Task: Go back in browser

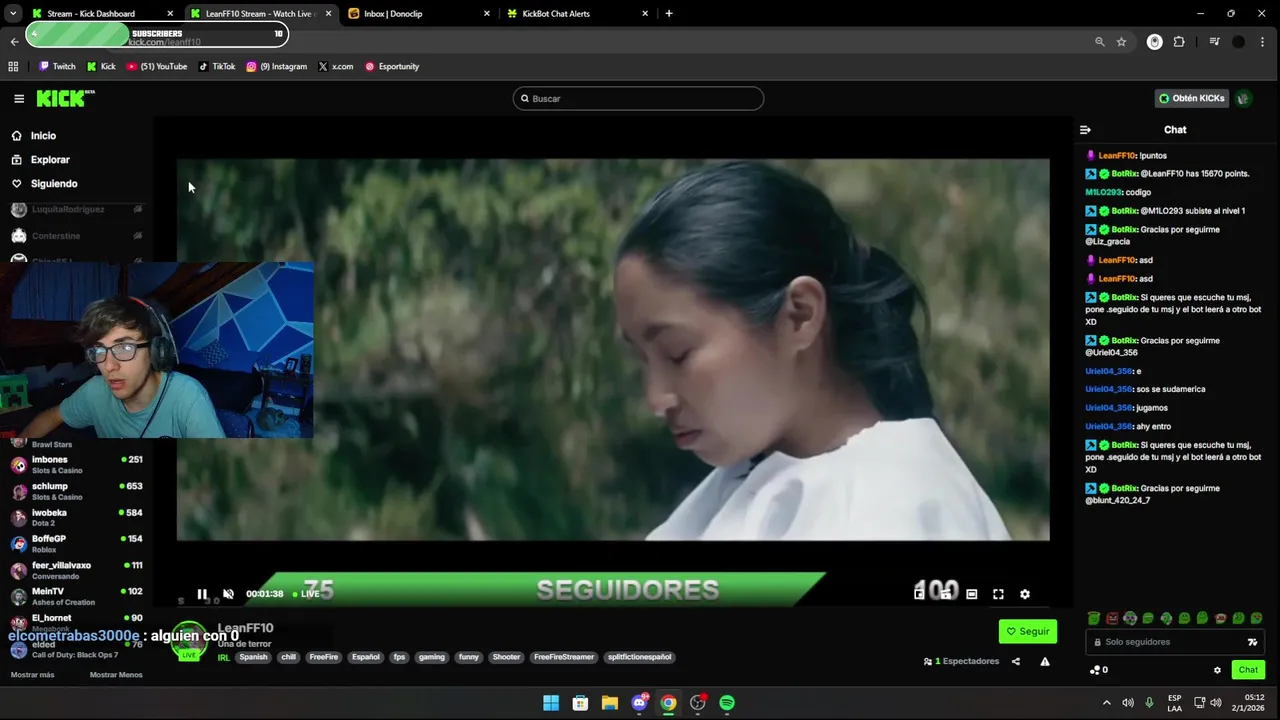Action: pyautogui.click(x=14, y=42)
